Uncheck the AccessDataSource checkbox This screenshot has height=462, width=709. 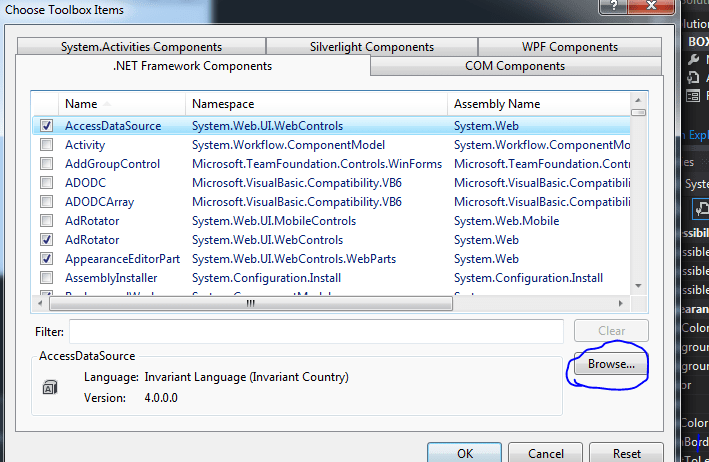tap(46, 126)
